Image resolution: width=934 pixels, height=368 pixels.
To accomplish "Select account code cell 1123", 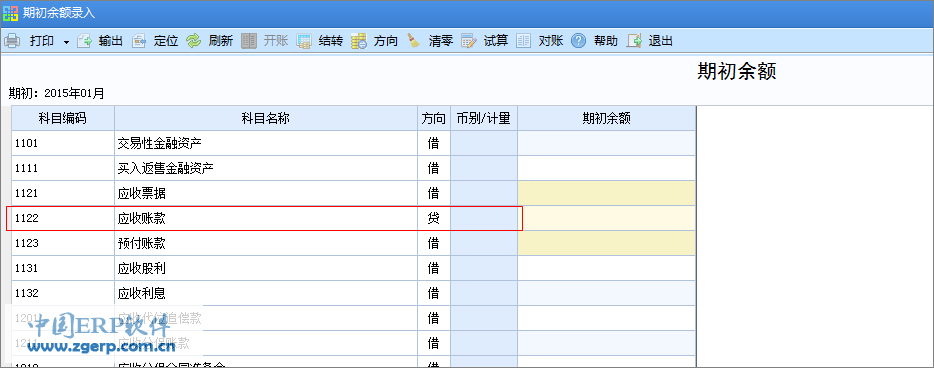I will 63,243.
